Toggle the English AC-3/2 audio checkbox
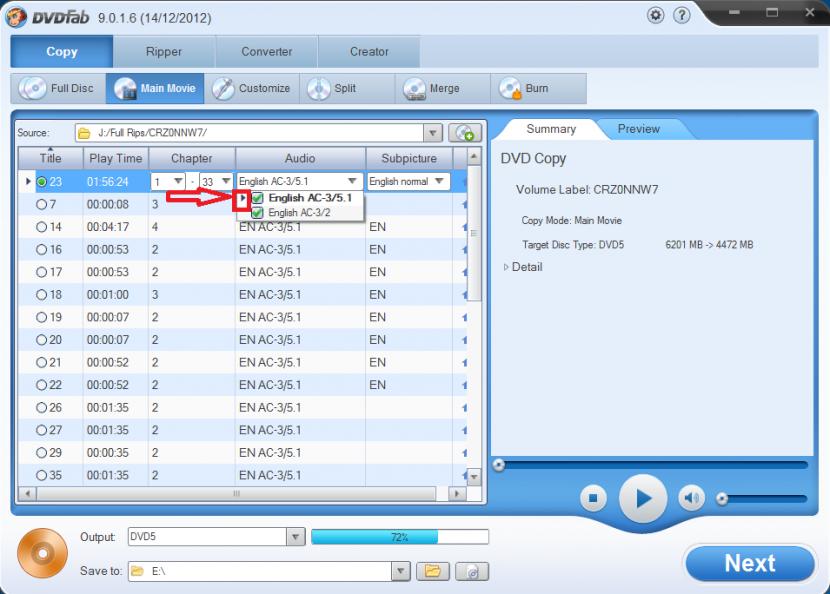Viewport: 830px width, 594px height. tap(258, 213)
